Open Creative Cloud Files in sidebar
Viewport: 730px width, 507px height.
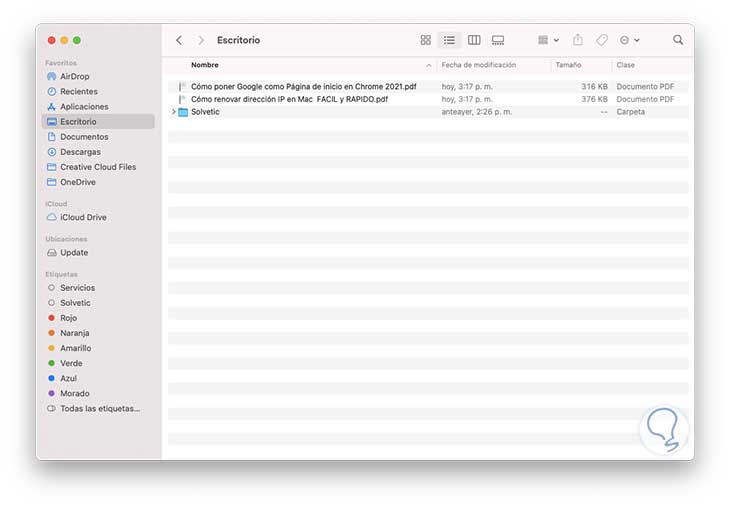click(x=98, y=167)
